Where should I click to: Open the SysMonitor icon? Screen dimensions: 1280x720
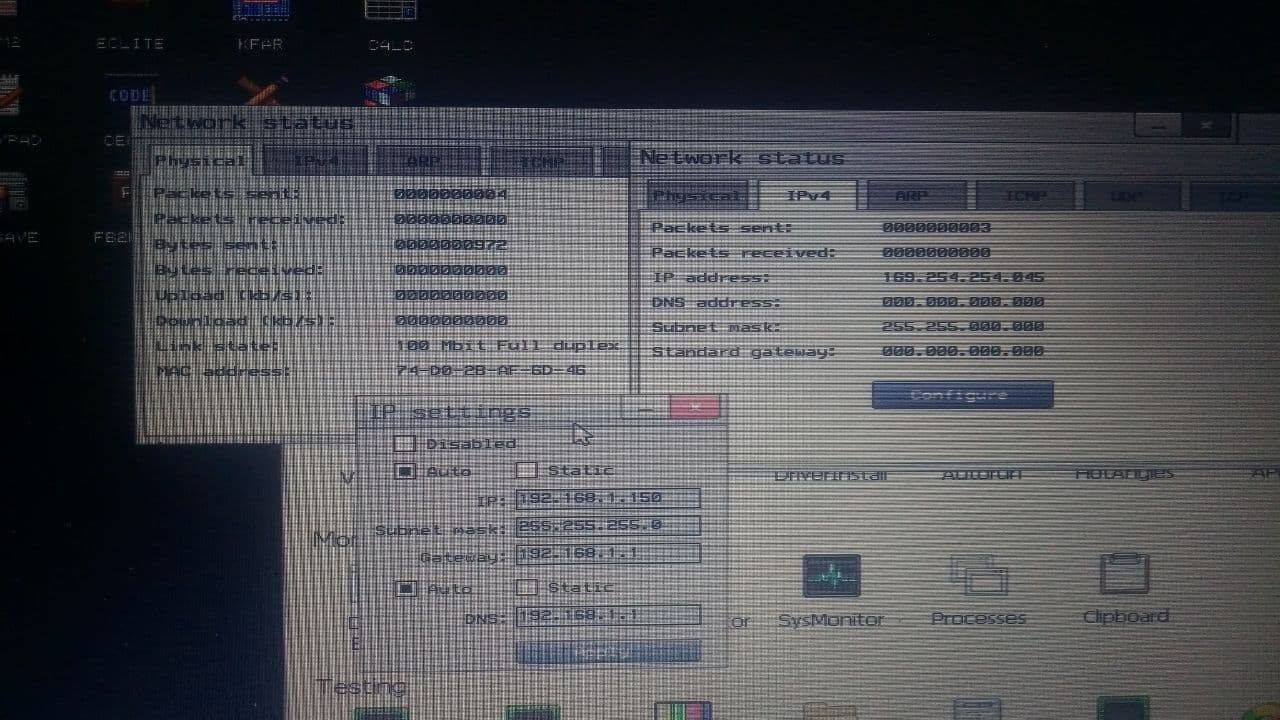[831, 576]
